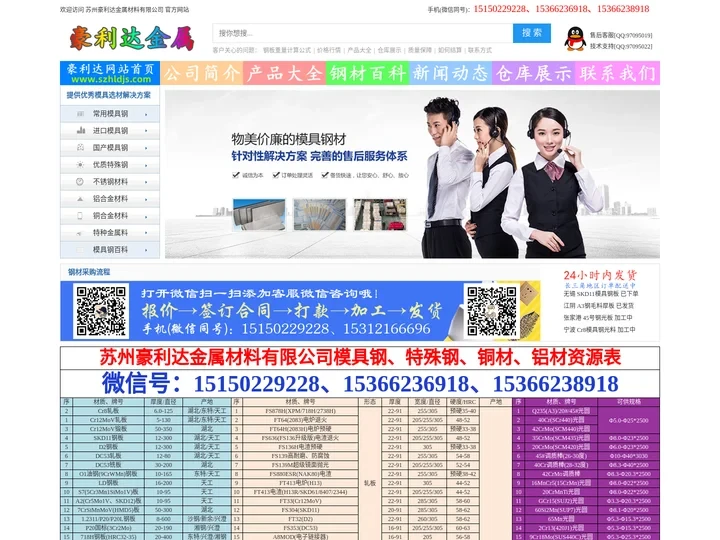Click the FT413电炉(H13) table cell

pos(300,483)
